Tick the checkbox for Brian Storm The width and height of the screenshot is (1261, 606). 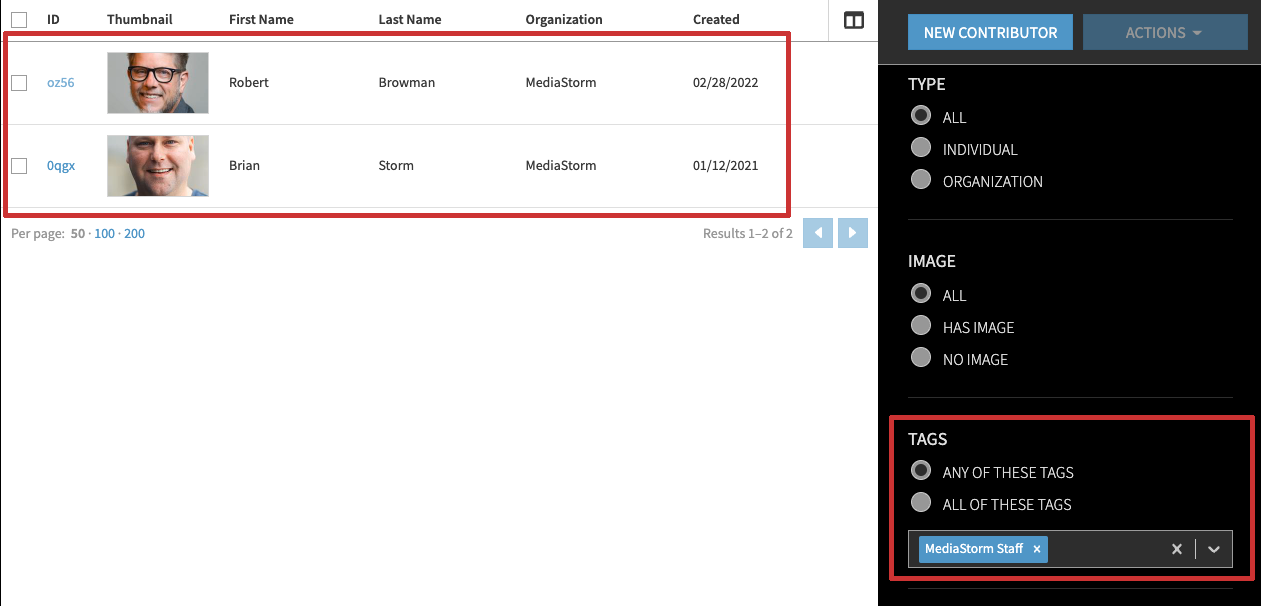[x=19, y=166]
